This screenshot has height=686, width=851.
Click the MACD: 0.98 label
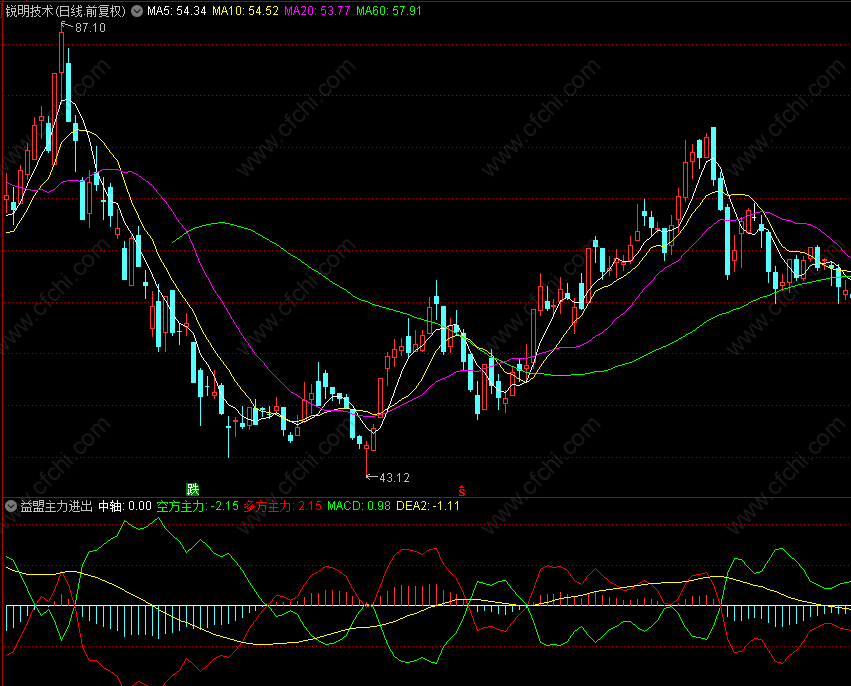tap(359, 506)
